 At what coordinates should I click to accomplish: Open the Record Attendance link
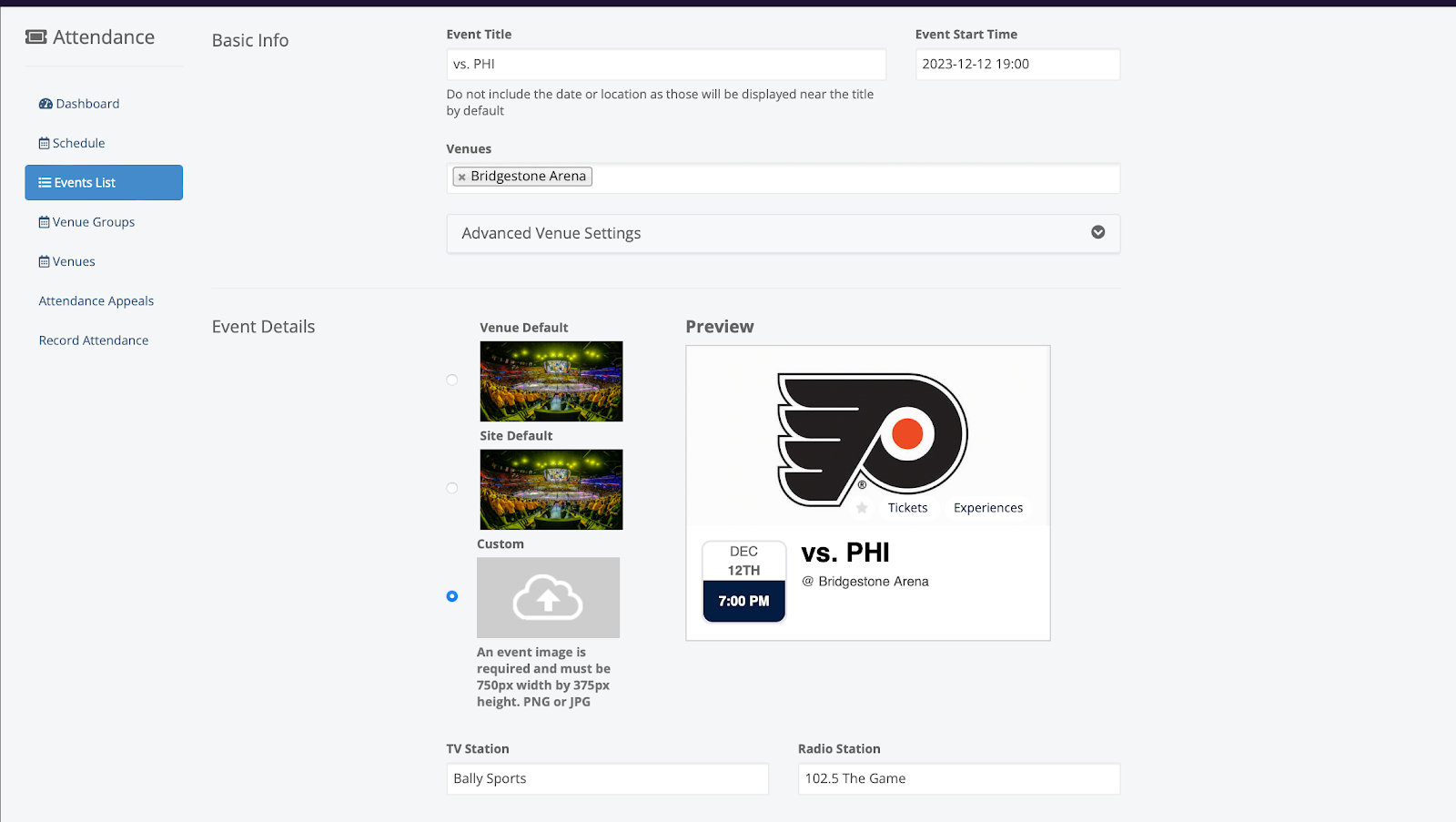pyautogui.click(x=94, y=340)
